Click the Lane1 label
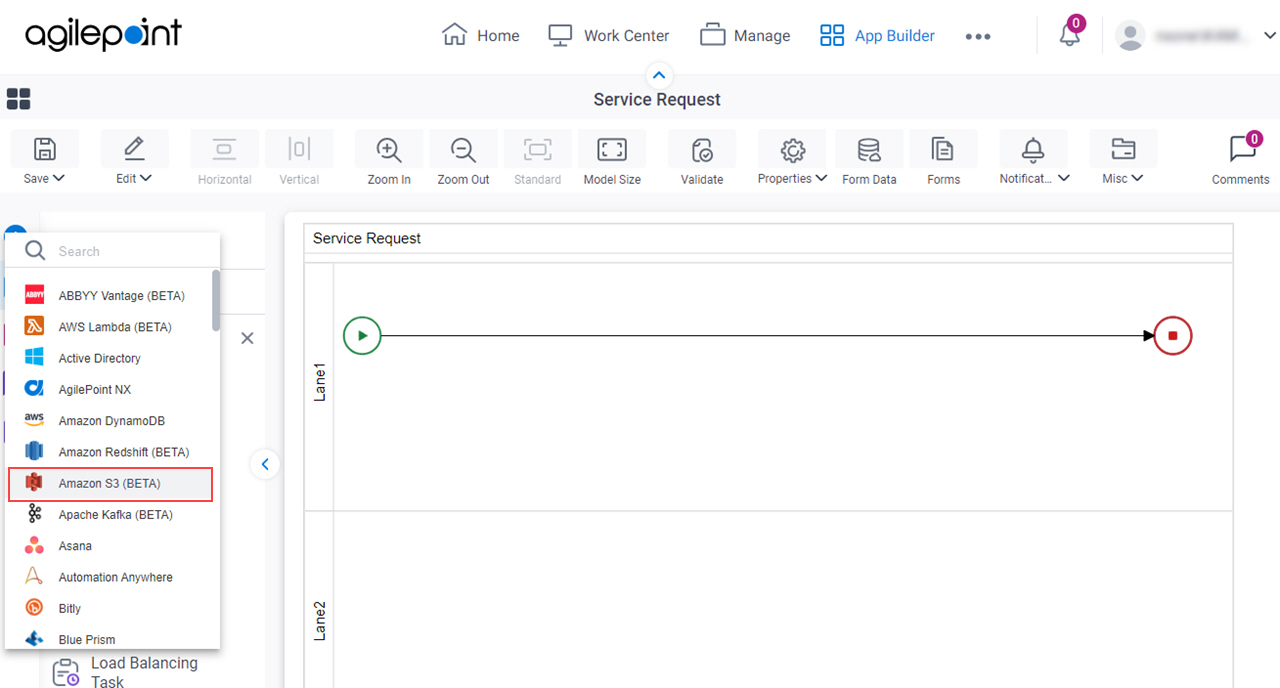1280x688 pixels. pyautogui.click(x=320, y=384)
